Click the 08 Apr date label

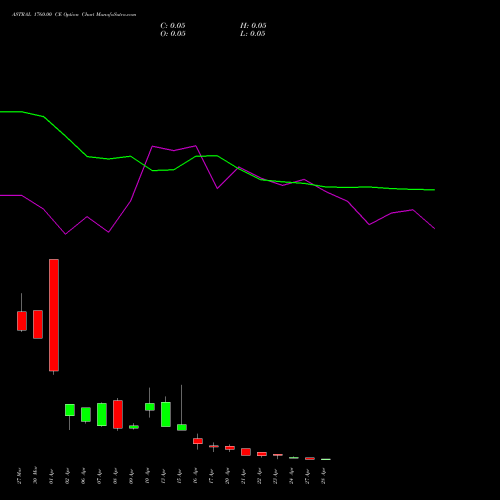click(115, 476)
